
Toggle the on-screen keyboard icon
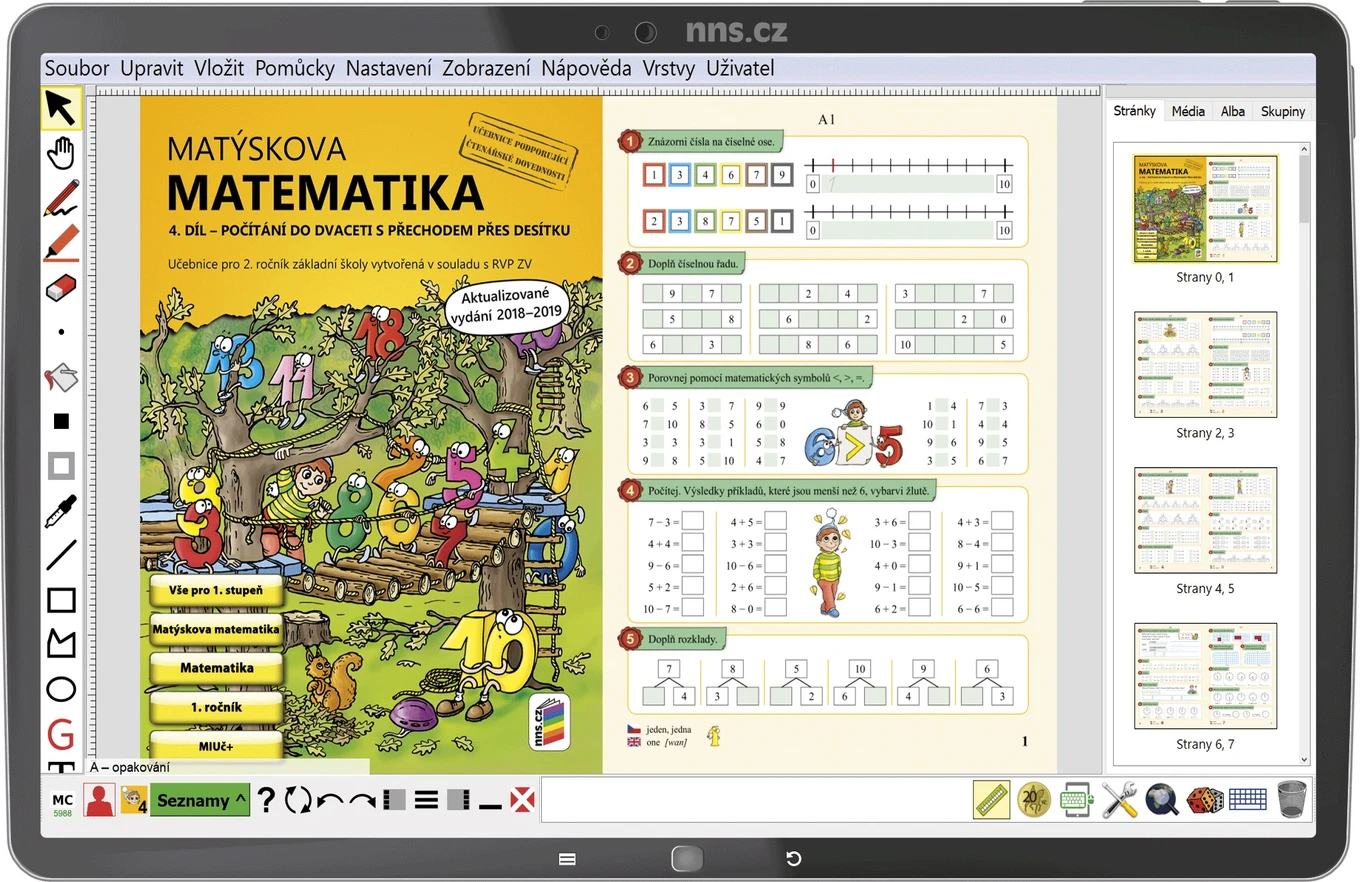point(1077,800)
